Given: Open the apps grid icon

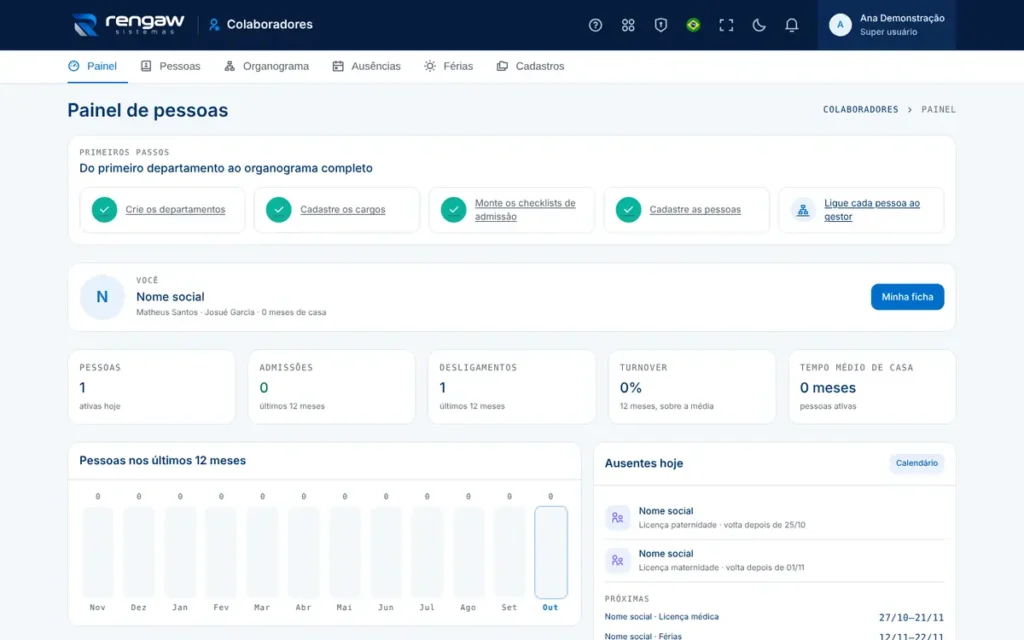Looking at the screenshot, I should coord(628,25).
